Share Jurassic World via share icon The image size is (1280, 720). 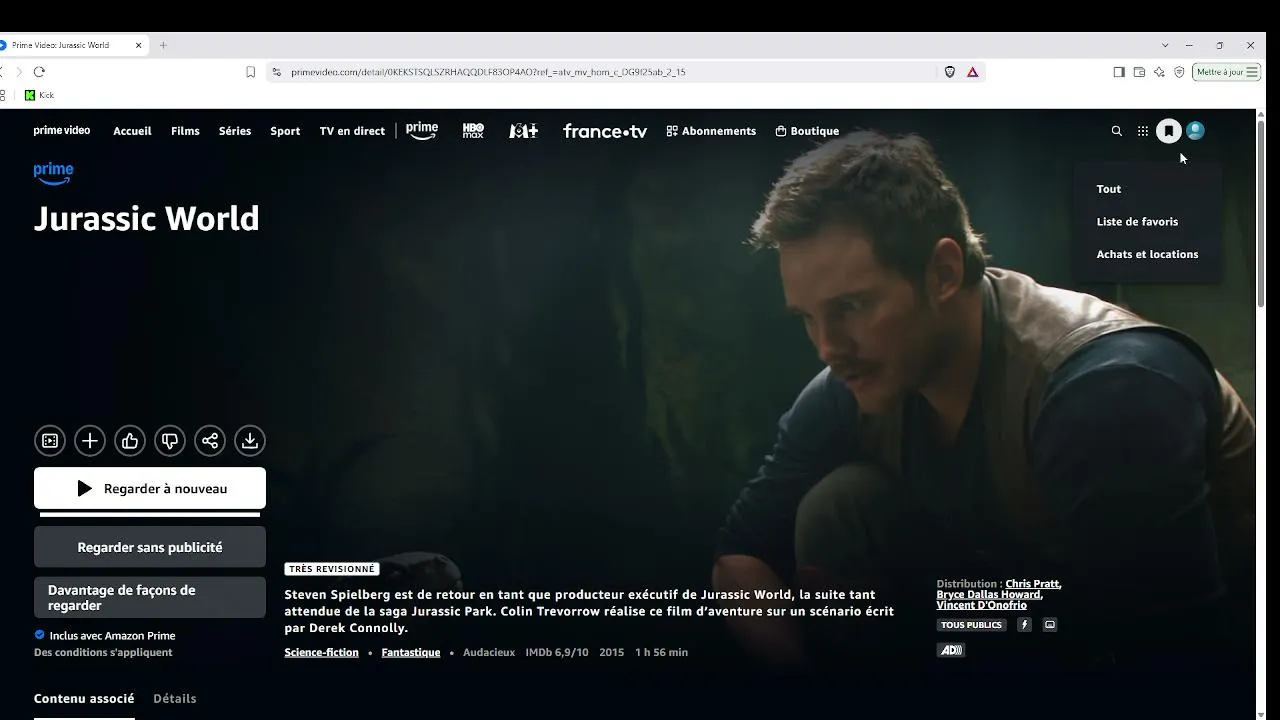[210, 441]
